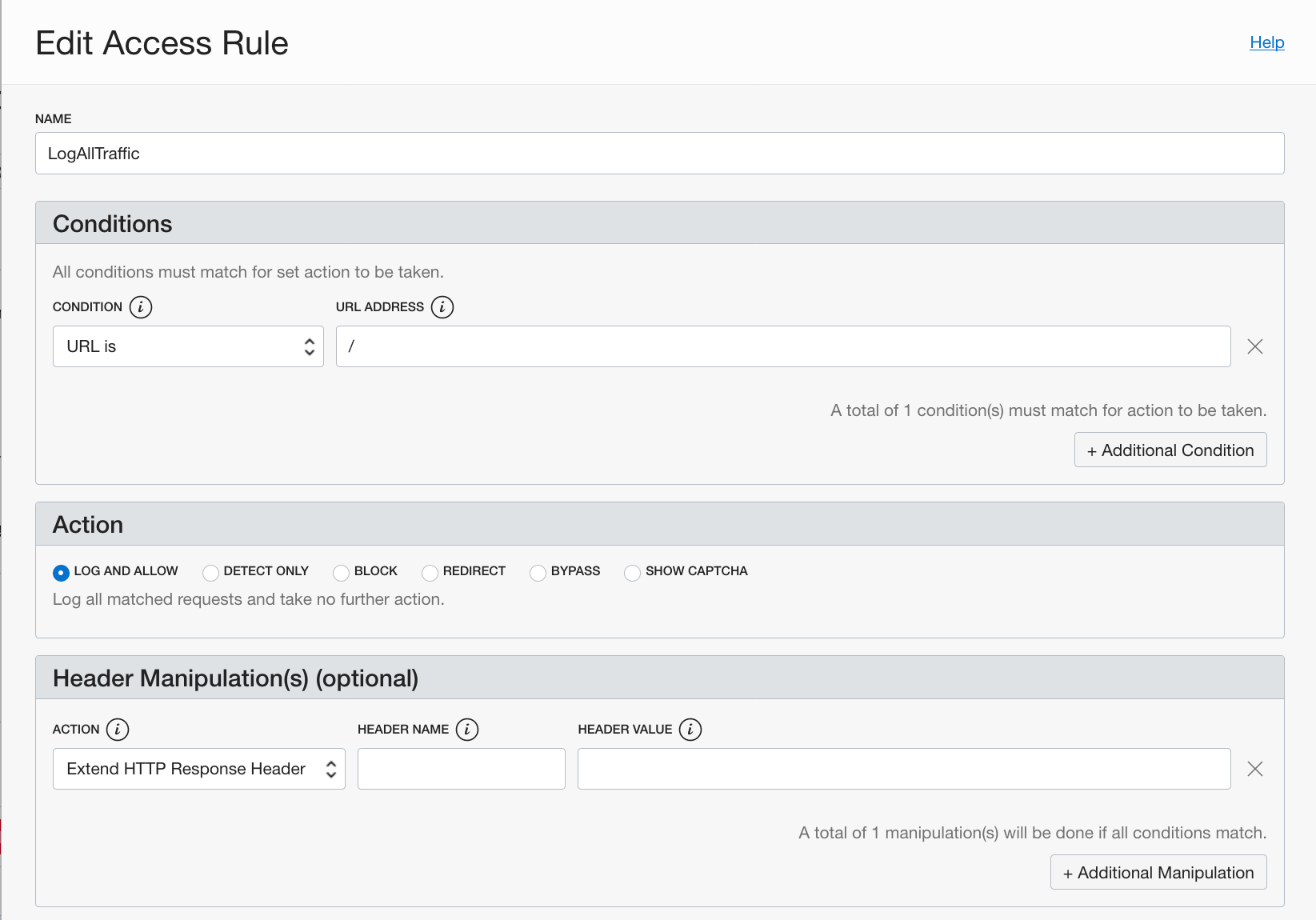Viewport: 1316px width, 920px height.
Task: Open the Help link
Action: tap(1266, 42)
